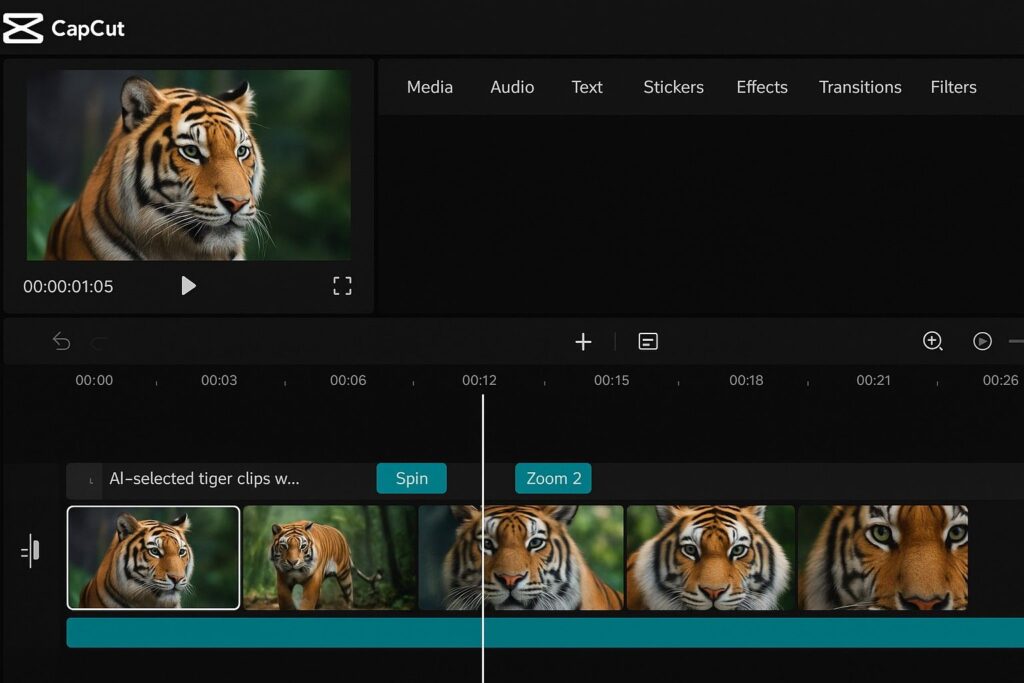The width and height of the screenshot is (1024, 683).
Task: Select the Zoom 2 effect badge
Action: [553, 478]
